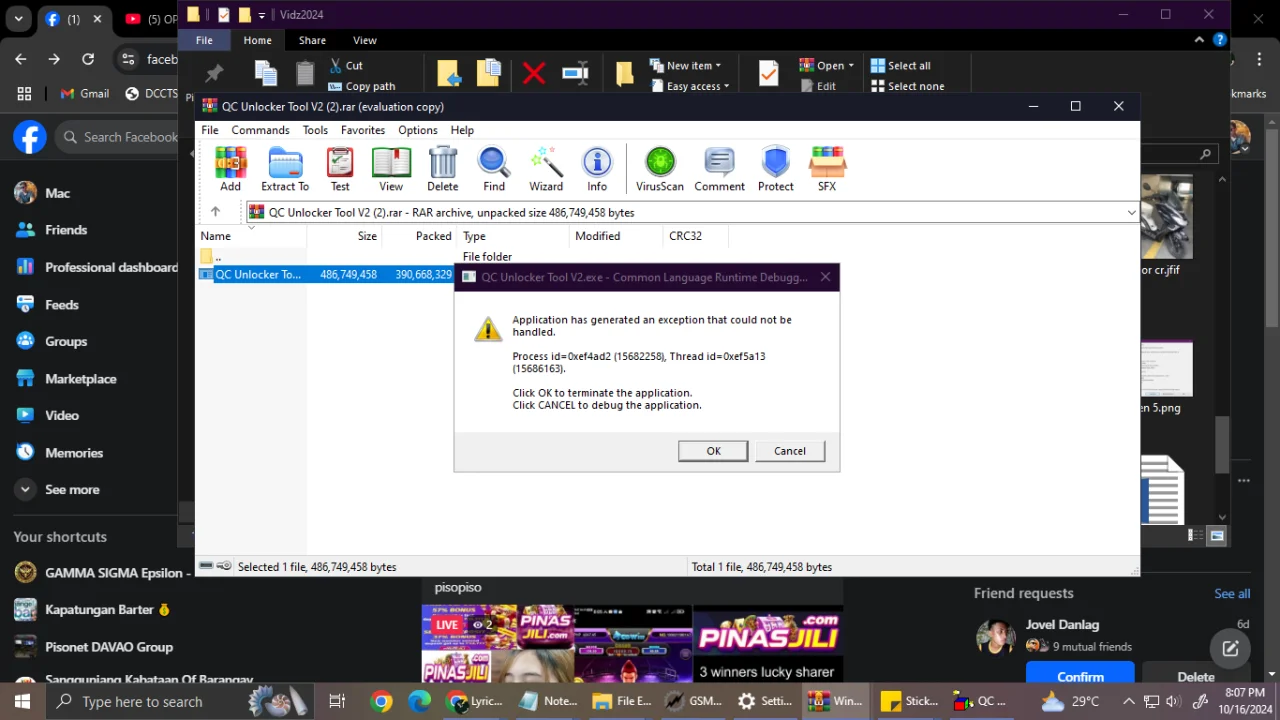Switch to the Explorer View tab
Viewport: 1280px width, 720px height.
[x=365, y=40]
